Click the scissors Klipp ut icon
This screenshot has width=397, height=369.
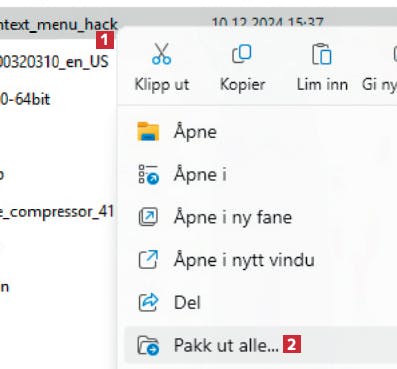(x=161, y=54)
